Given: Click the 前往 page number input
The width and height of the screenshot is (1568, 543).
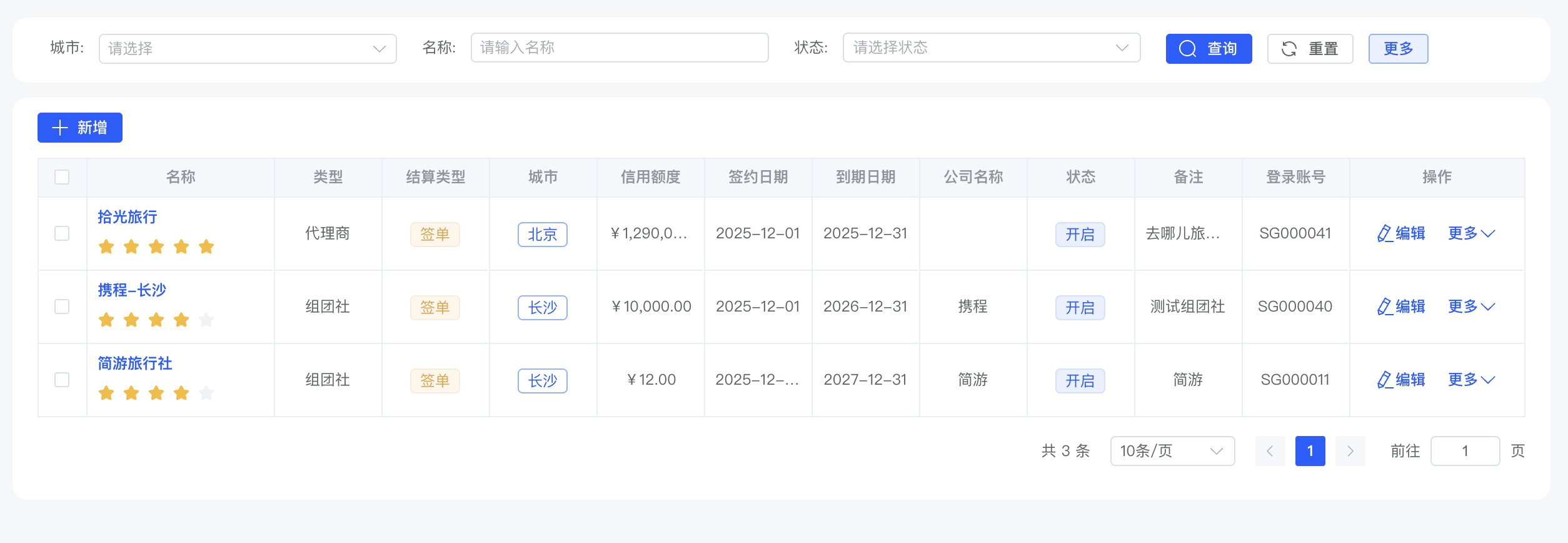Looking at the screenshot, I should [x=1465, y=451].
